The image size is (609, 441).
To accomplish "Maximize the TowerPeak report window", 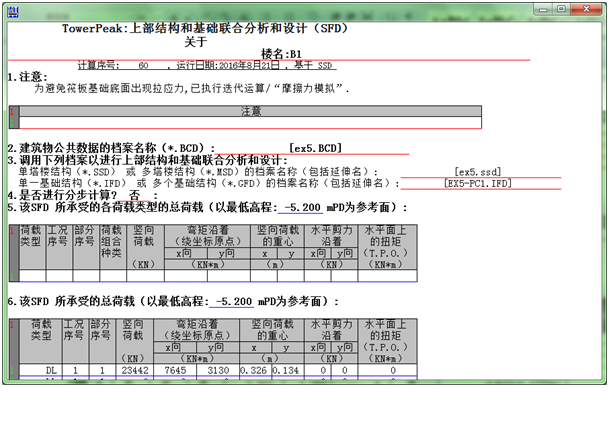I will [x=561, y=9].
